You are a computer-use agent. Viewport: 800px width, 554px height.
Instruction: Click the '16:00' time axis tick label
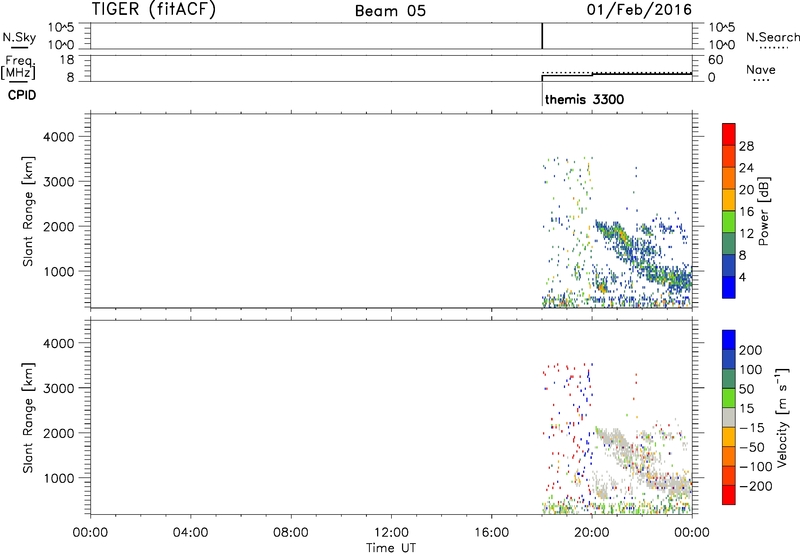(492, 533)
